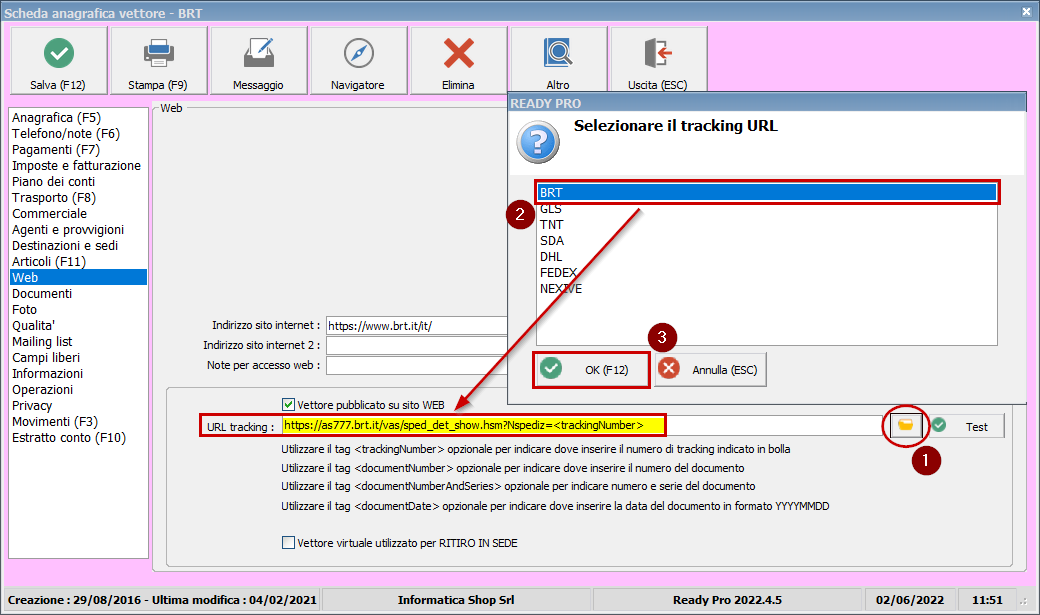Click the 'Ready Pro 2022.4.5' status bar entry

[728, 600]
